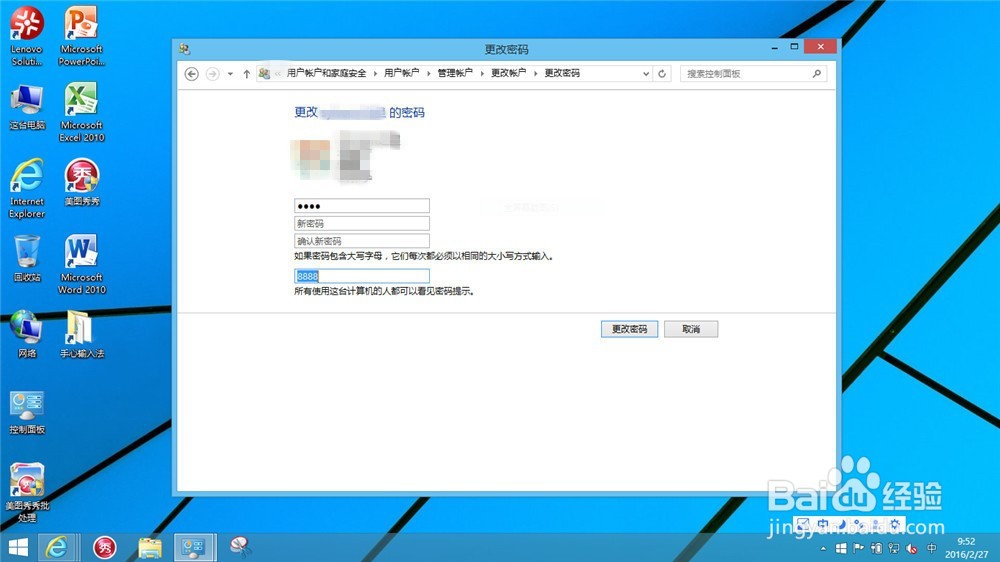Focus the current password field
Image resolution: width=1000 pixels, height=562 pixels.
[362, 205]
